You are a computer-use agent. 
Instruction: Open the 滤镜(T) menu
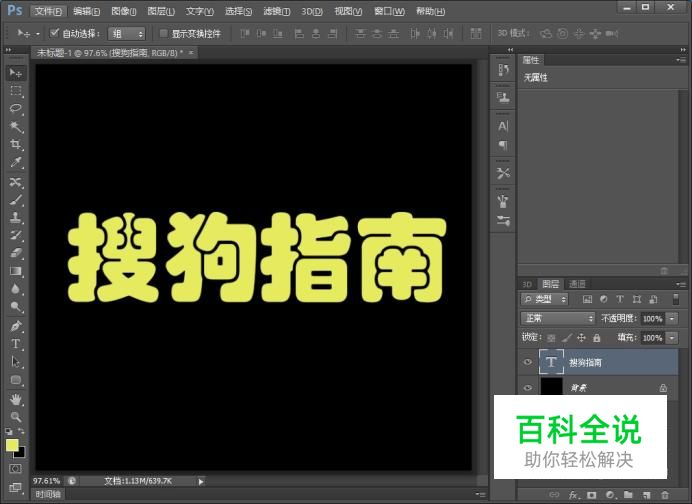(277, 11)
